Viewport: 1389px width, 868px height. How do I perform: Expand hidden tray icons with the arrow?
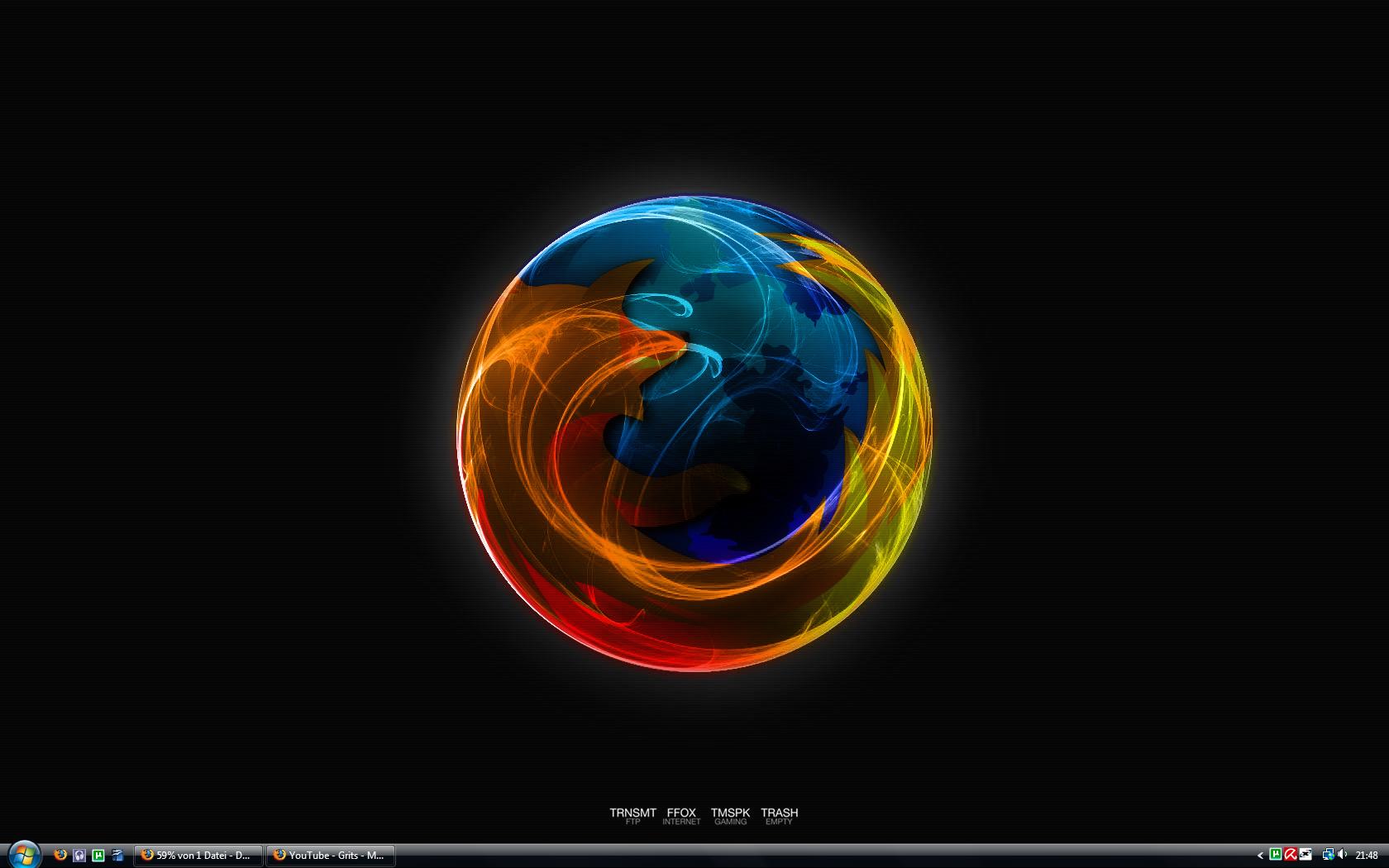pos(1260,856)
